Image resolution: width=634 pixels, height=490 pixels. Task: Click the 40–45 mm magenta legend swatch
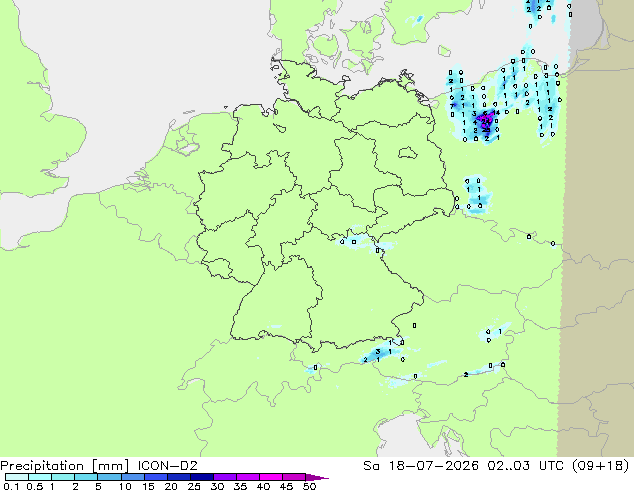pyautogui.click(x=271, y=477)
